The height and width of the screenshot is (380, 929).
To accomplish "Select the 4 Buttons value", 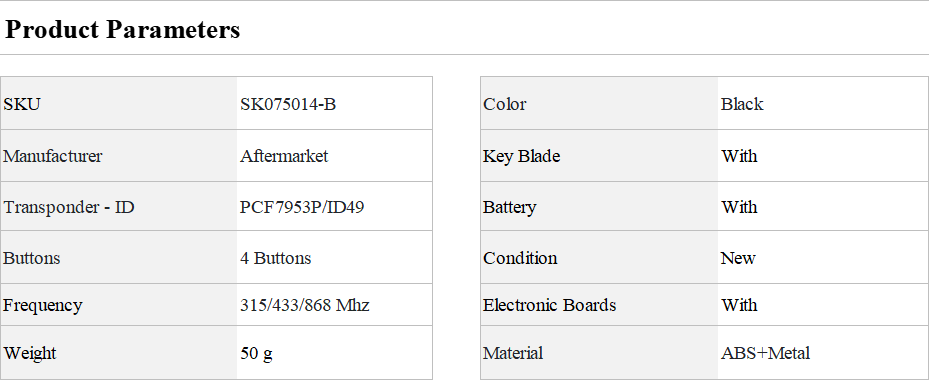I will (x=276, y=258).
